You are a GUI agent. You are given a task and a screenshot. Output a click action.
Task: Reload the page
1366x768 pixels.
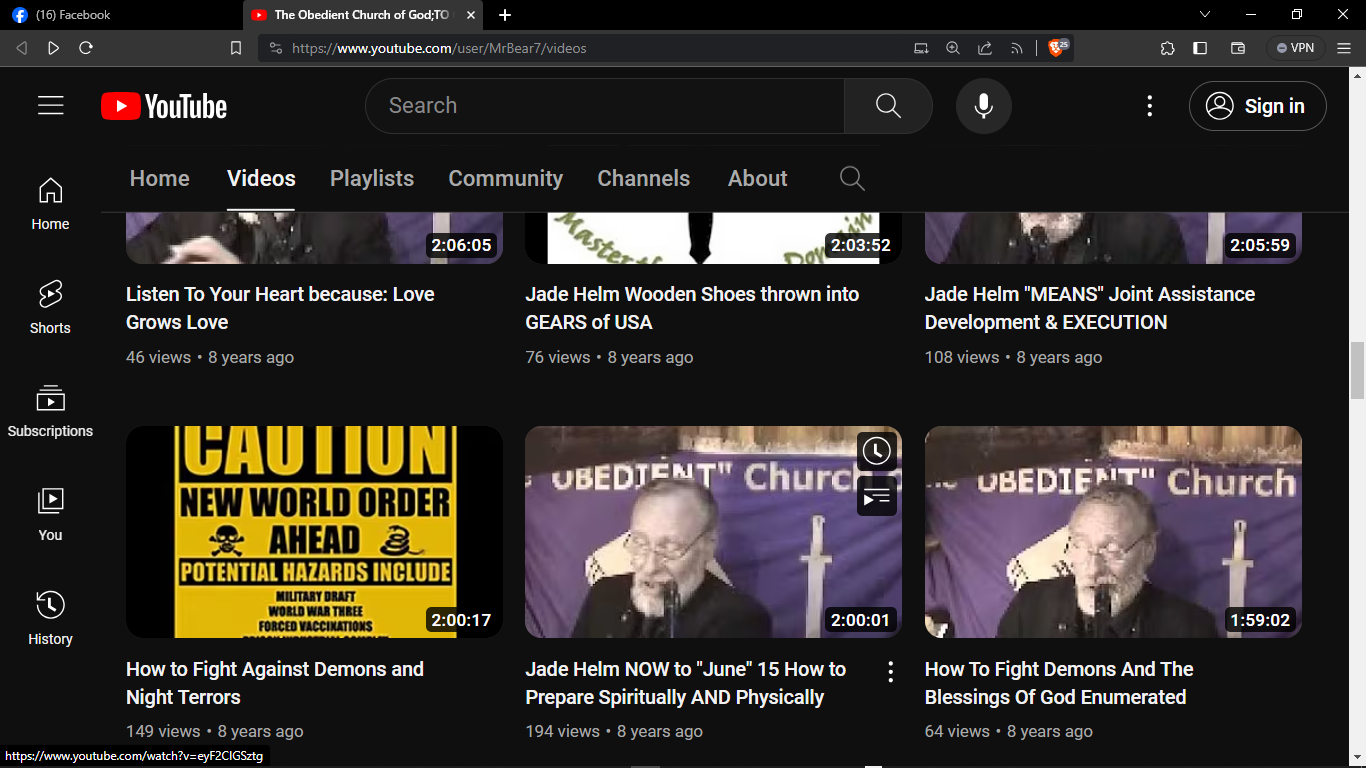(86, 48)
